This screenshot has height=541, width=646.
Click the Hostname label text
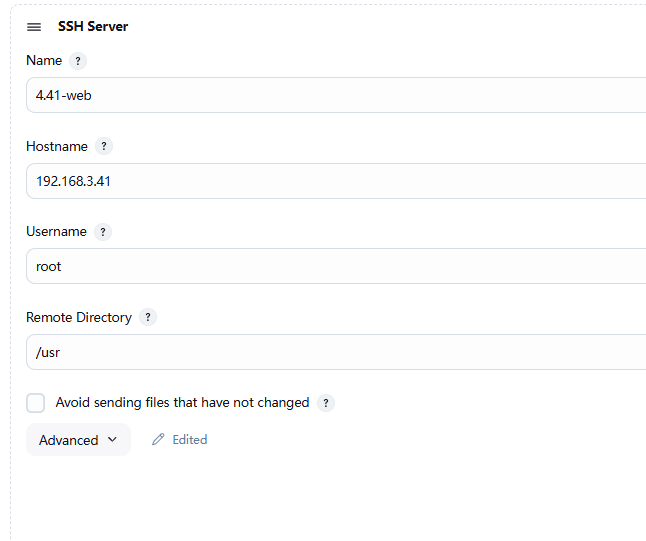tap(57, 147)
